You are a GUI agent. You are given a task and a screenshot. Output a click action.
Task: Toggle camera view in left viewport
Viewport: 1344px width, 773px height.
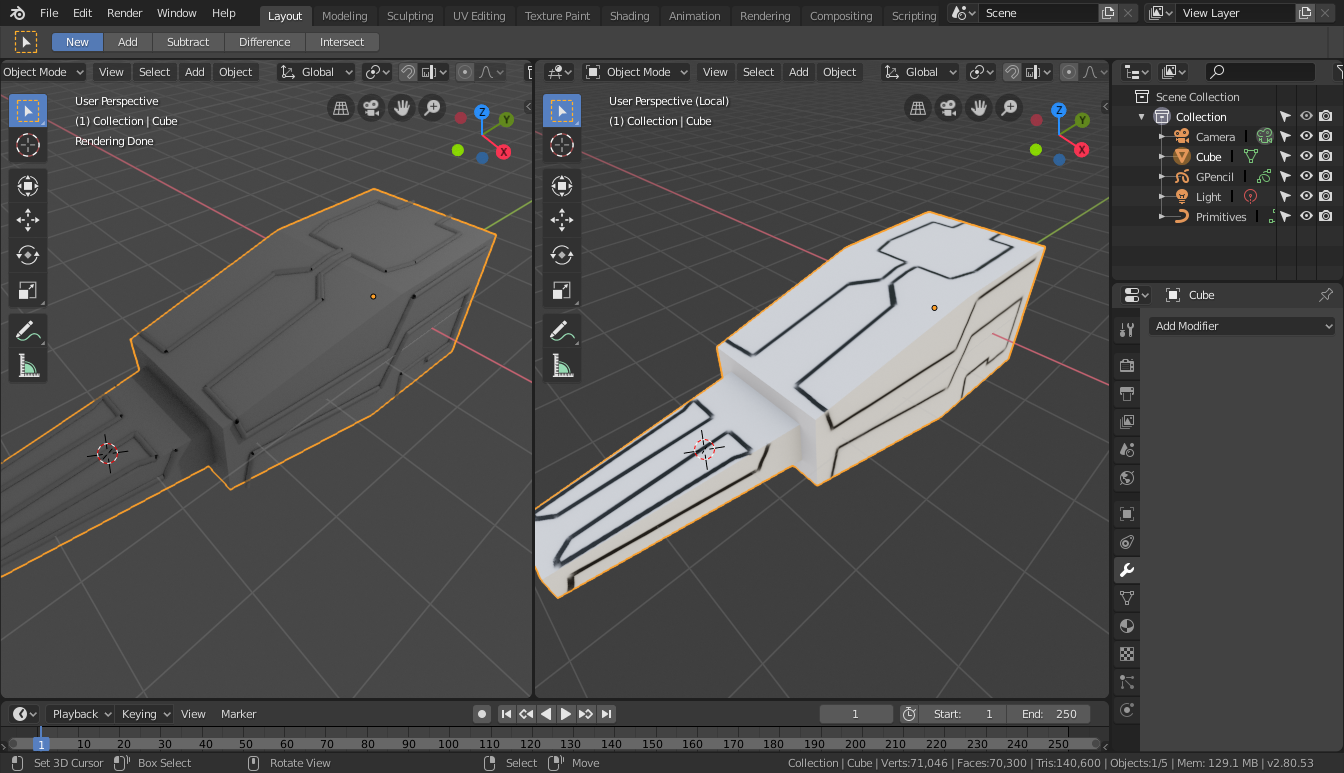371,108
